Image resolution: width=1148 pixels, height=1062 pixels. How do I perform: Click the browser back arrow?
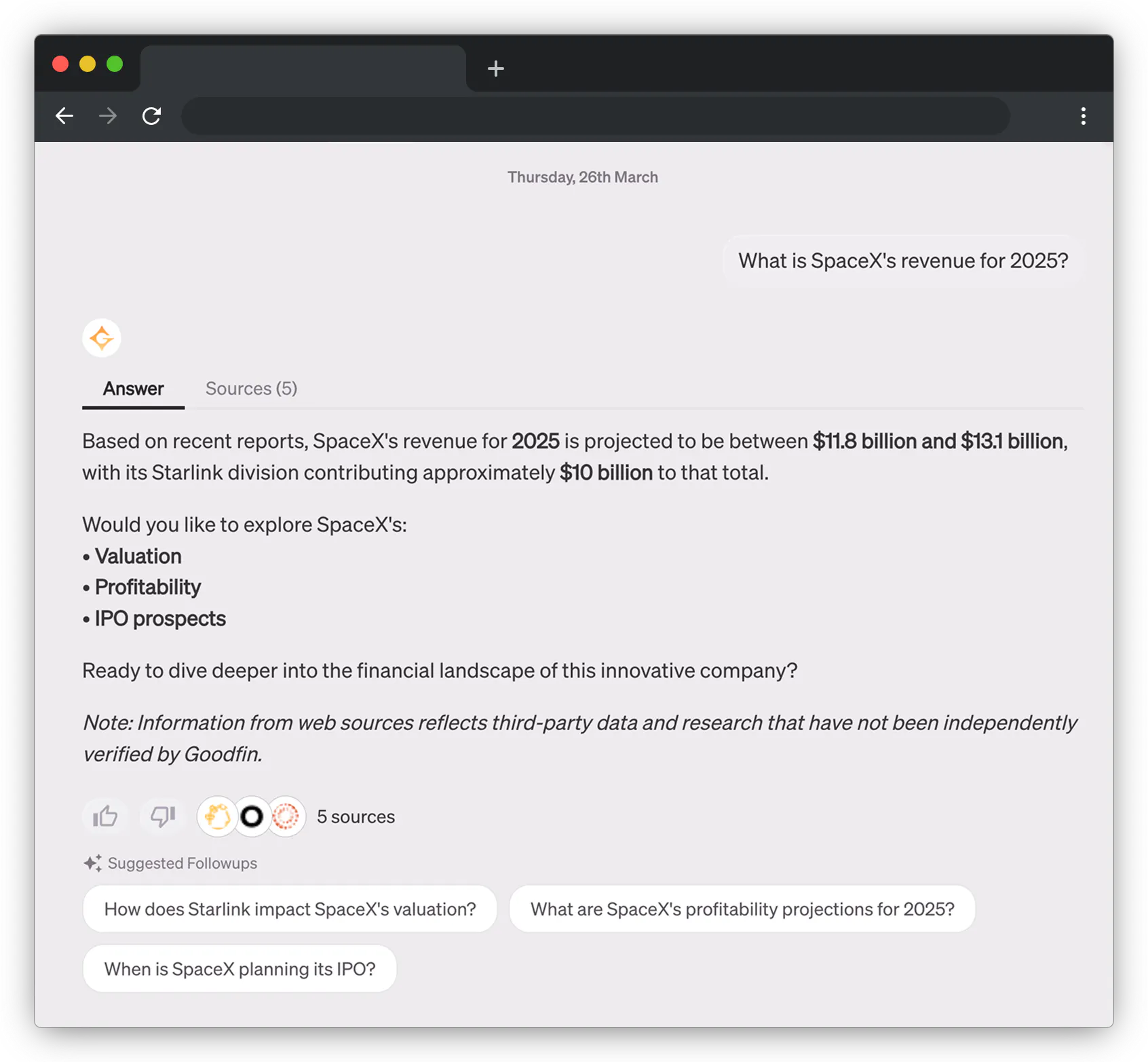[x=64, y=116]
